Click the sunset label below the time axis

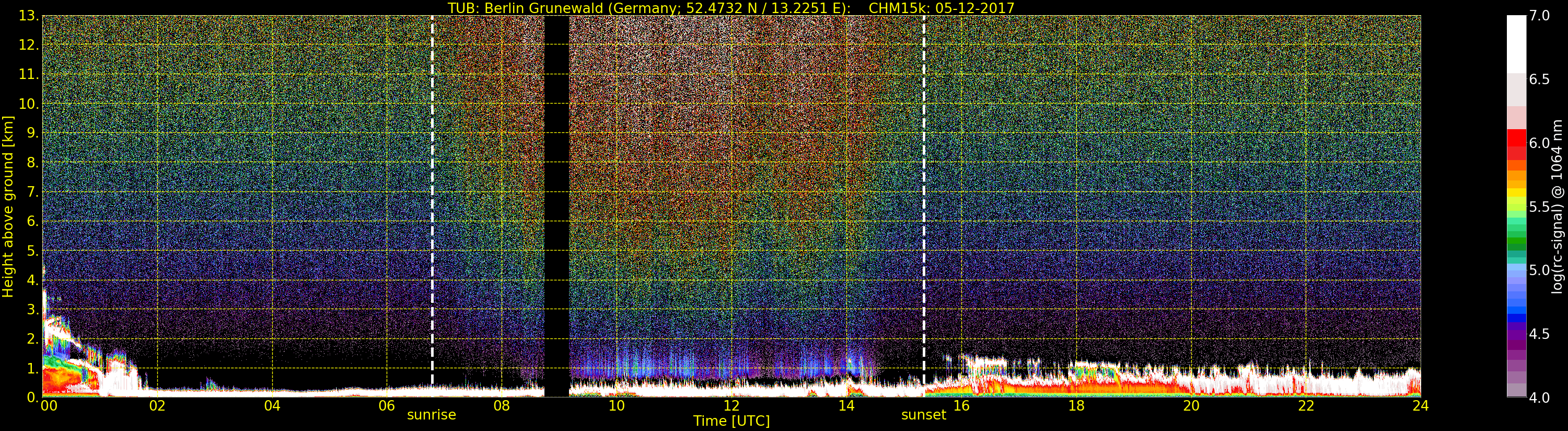point(923,415)
